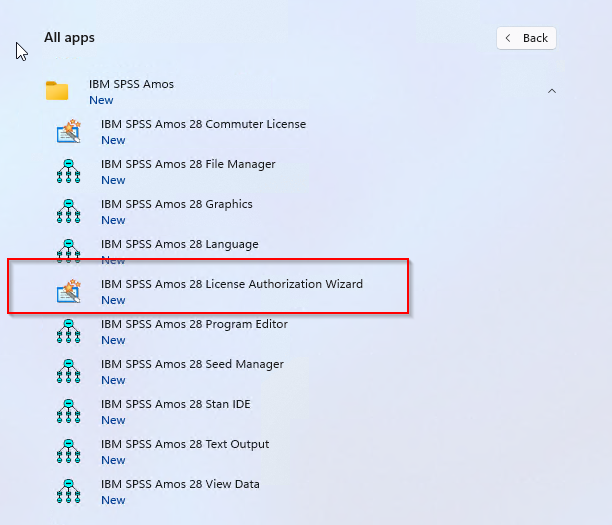Click the License Authorization Wizard icon
612x525 pixels.
click(69, 292)
